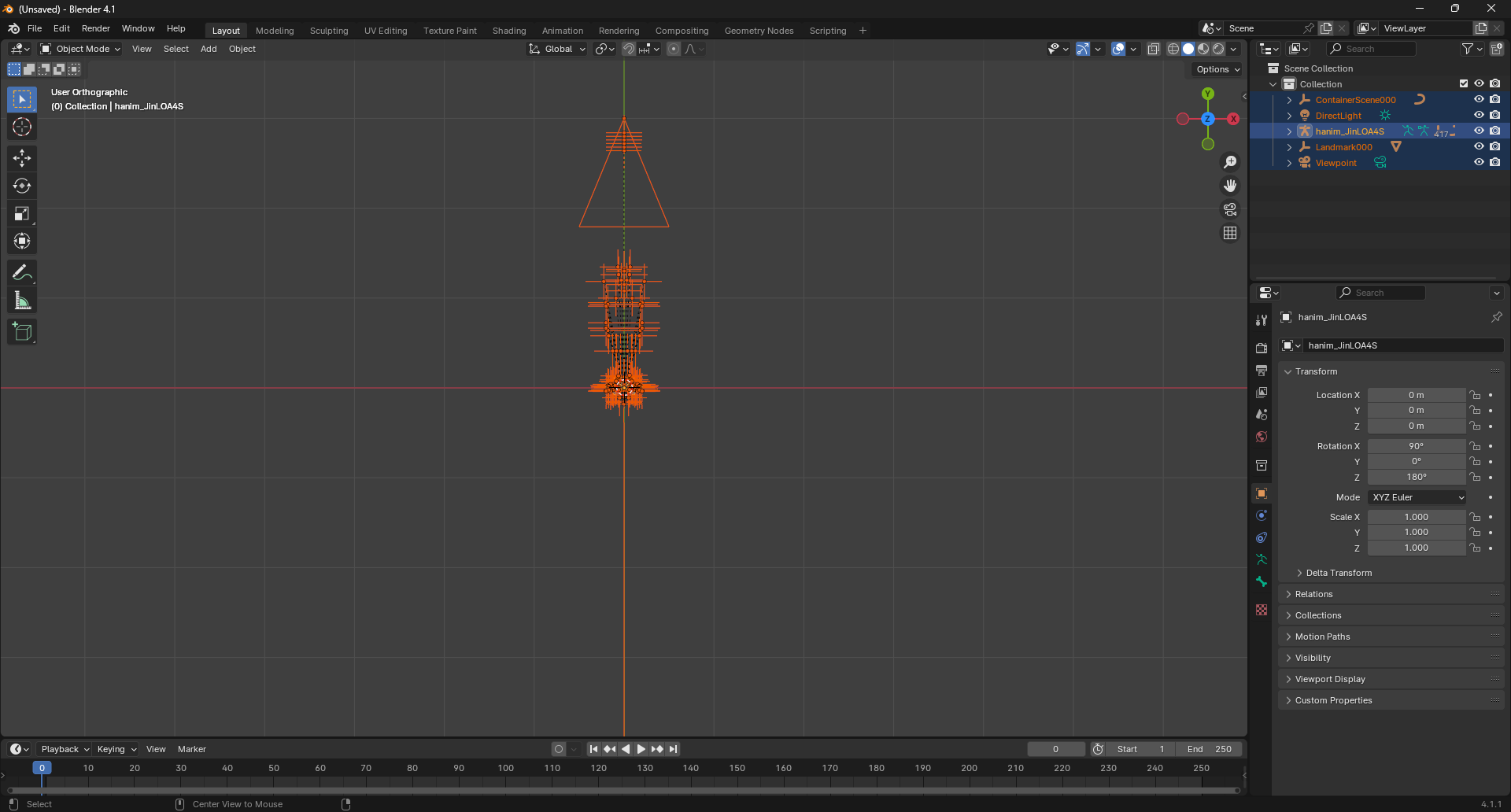
Task: Toggle Landmark000 visibility eye icon
Action: (1479, 146)
